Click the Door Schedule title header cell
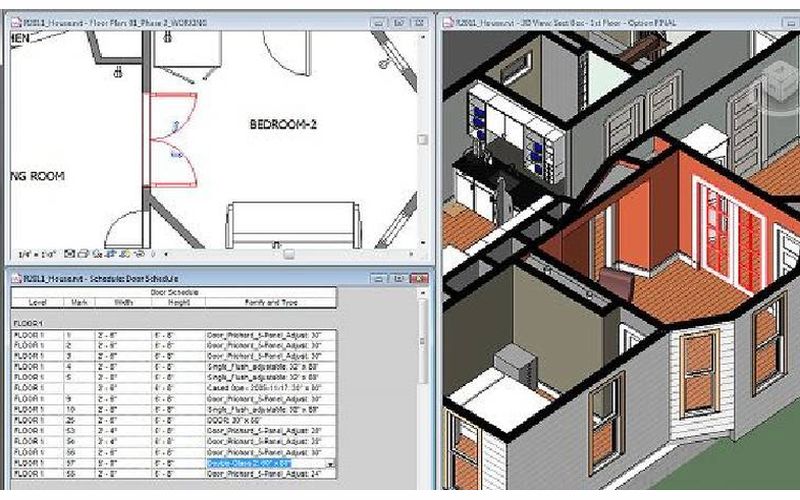 coord(174,292)
